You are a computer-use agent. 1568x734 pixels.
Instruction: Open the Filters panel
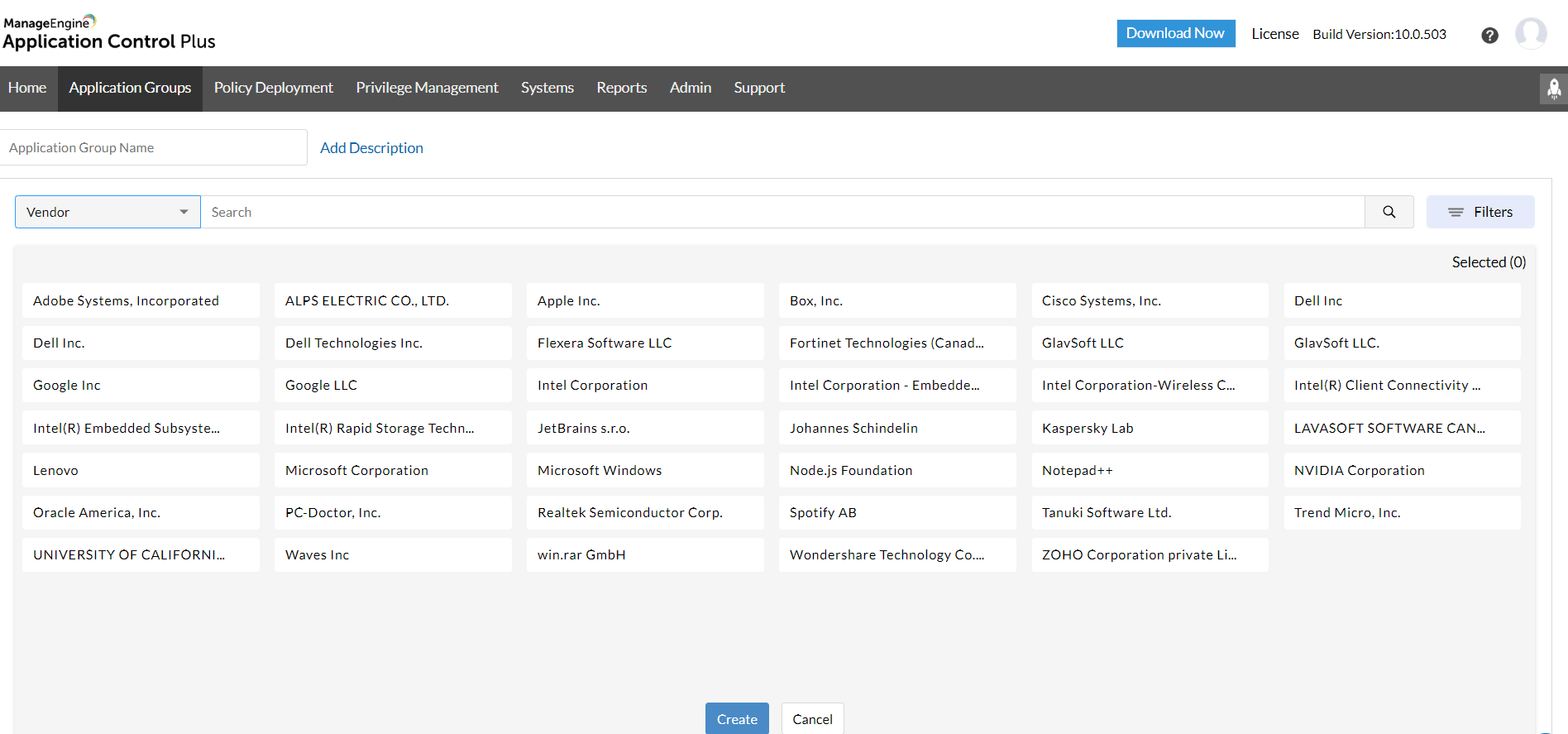click(1480, 212)
